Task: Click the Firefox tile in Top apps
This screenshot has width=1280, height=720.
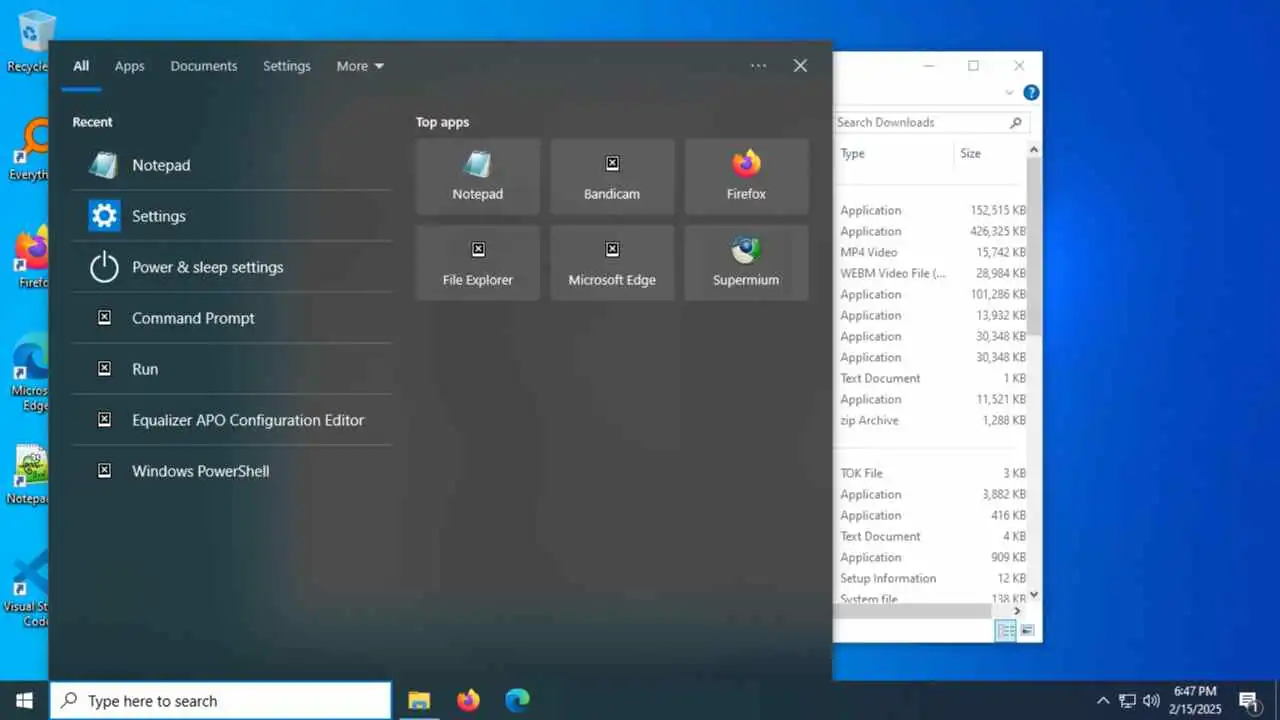Action: [746, 176]
